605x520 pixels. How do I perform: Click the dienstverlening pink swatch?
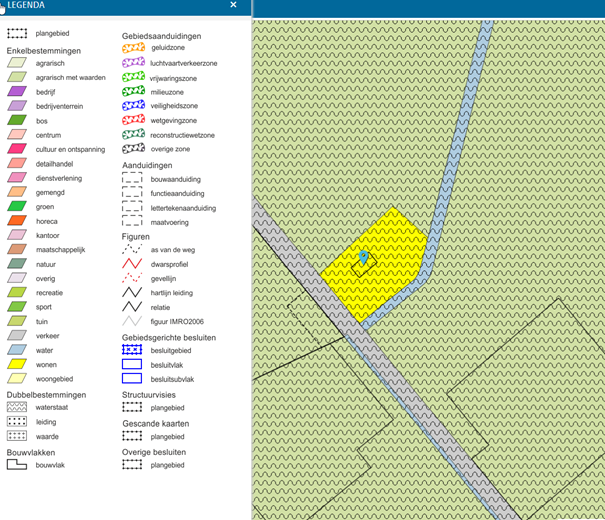pos(17,178)
